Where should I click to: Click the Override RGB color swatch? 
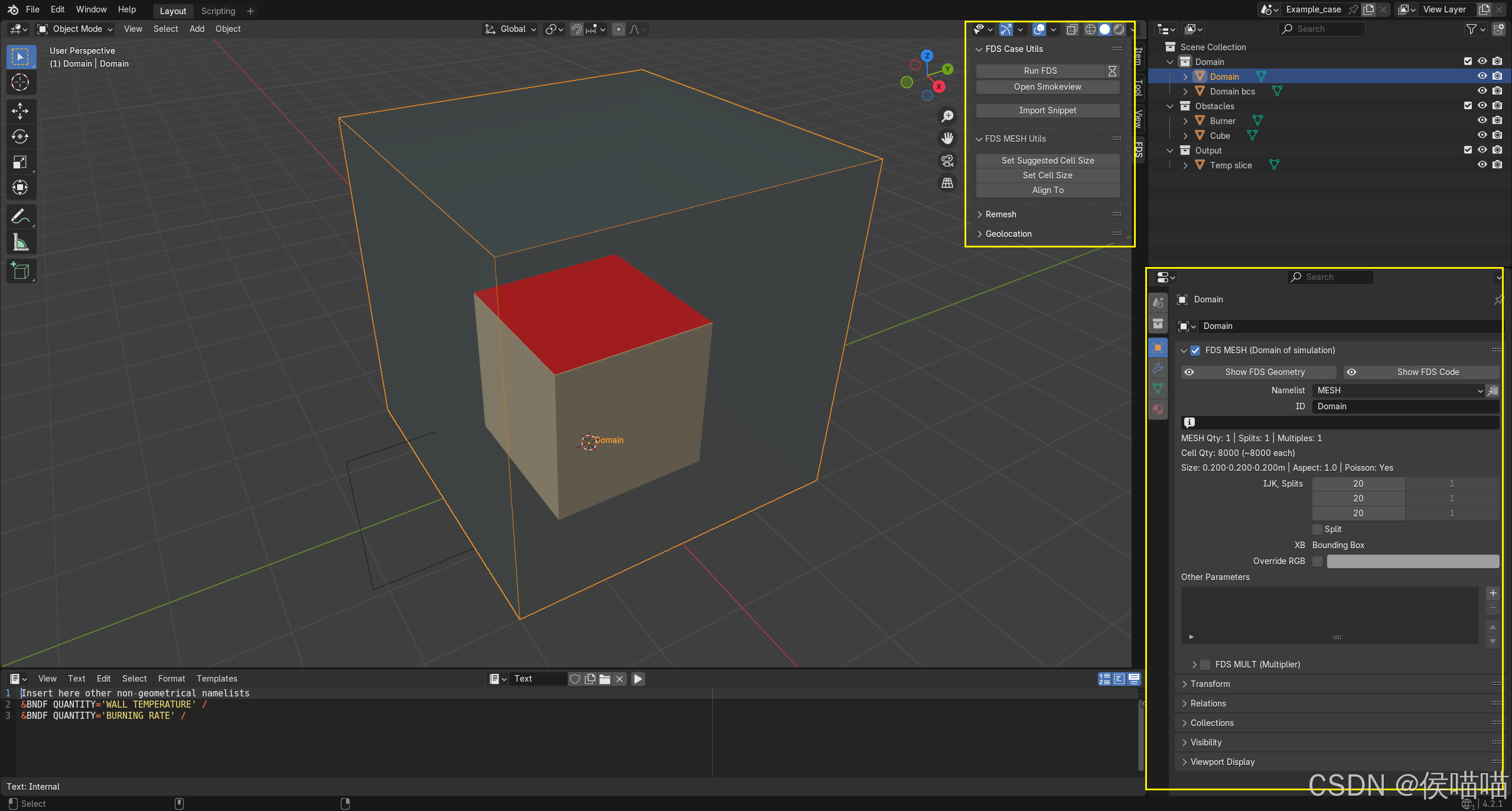pos(1412,561)
